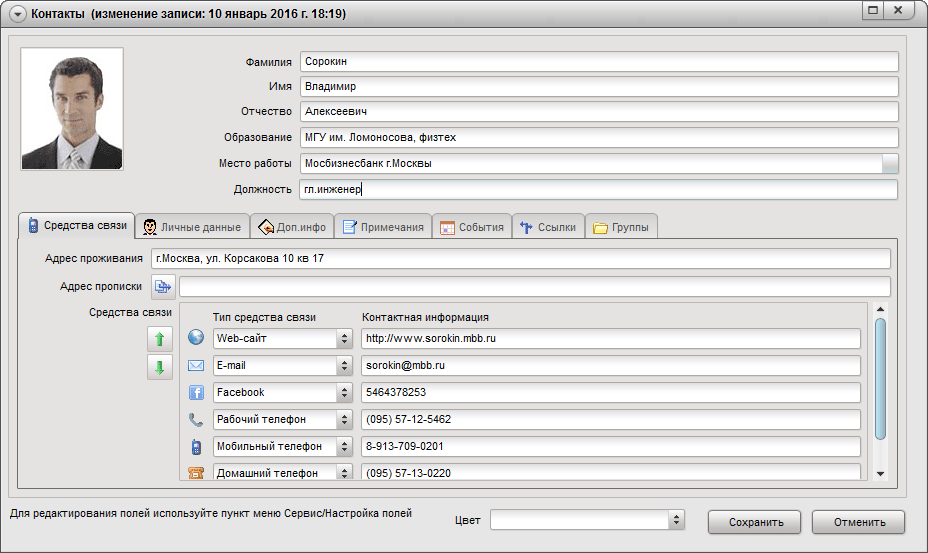
Task: Click the Facebook icon in contacts list
Action: (x=196, y=393)
